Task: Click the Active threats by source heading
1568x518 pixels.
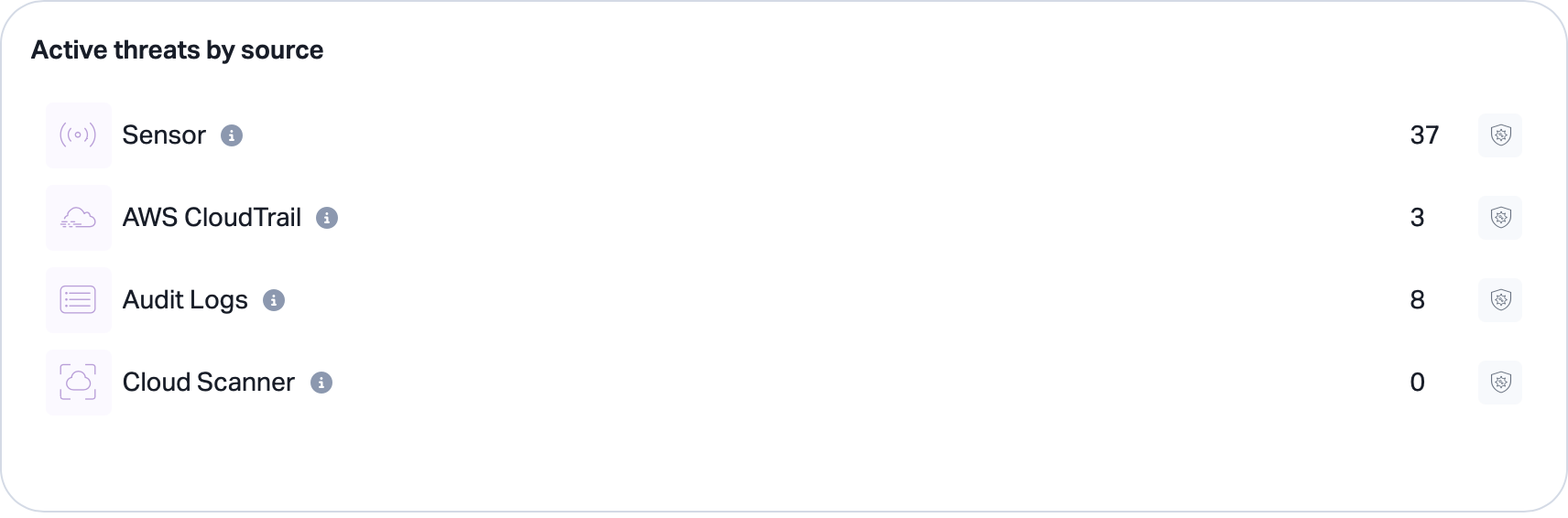Action: tap(178, 50)
